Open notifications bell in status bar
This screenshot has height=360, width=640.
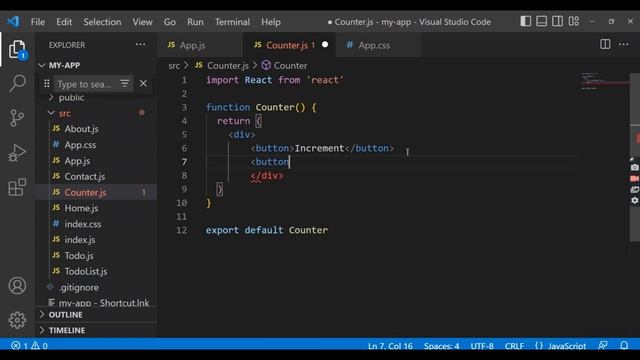(x=624, y=345)
